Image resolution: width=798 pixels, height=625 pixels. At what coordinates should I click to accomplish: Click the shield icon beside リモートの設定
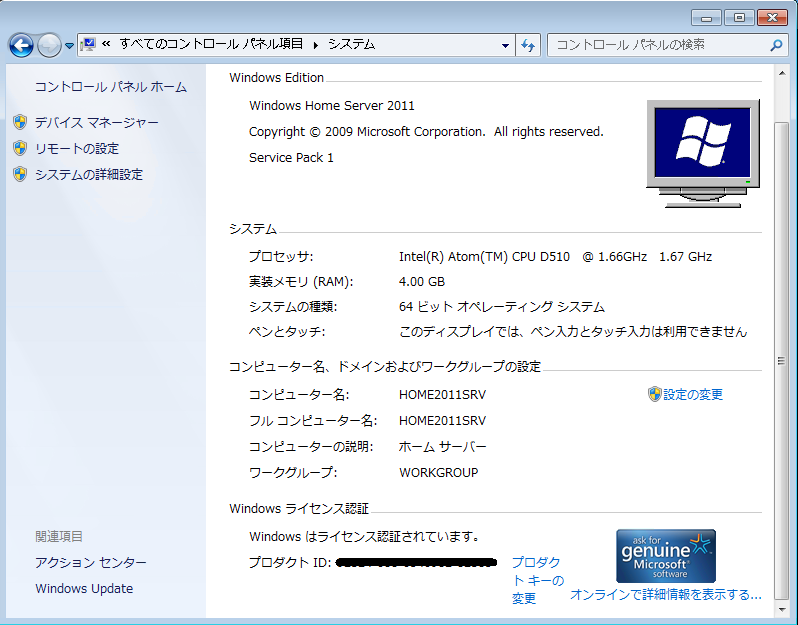[19, 148]
